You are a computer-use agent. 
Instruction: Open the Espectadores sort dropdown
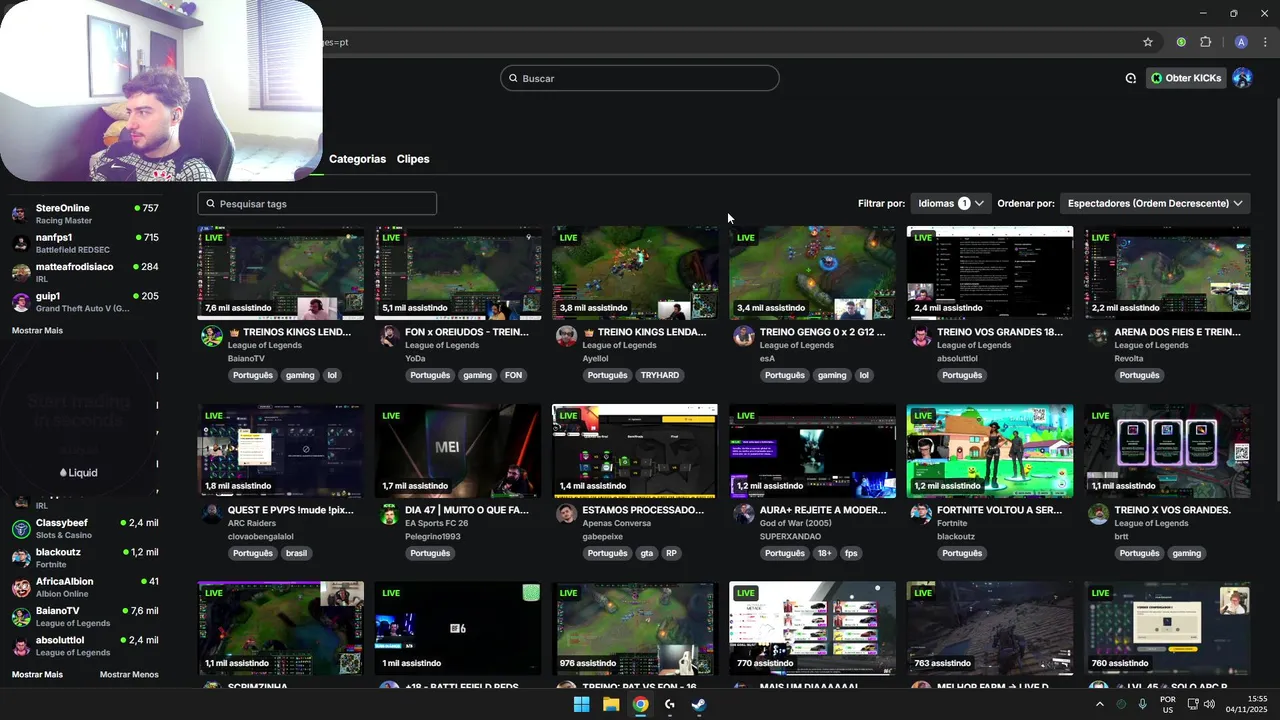1155,203
